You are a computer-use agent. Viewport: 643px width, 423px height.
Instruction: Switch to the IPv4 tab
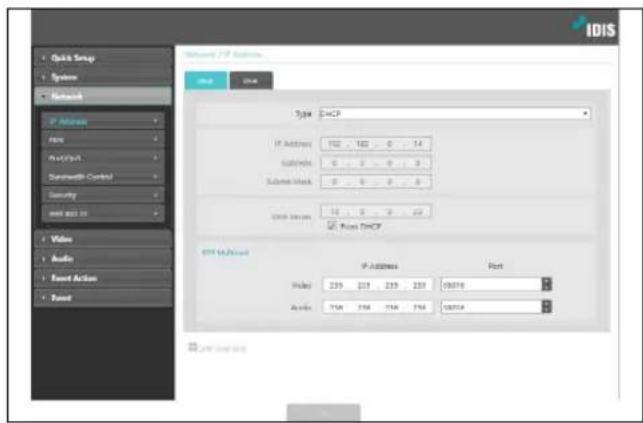click(x=205, y=81)
